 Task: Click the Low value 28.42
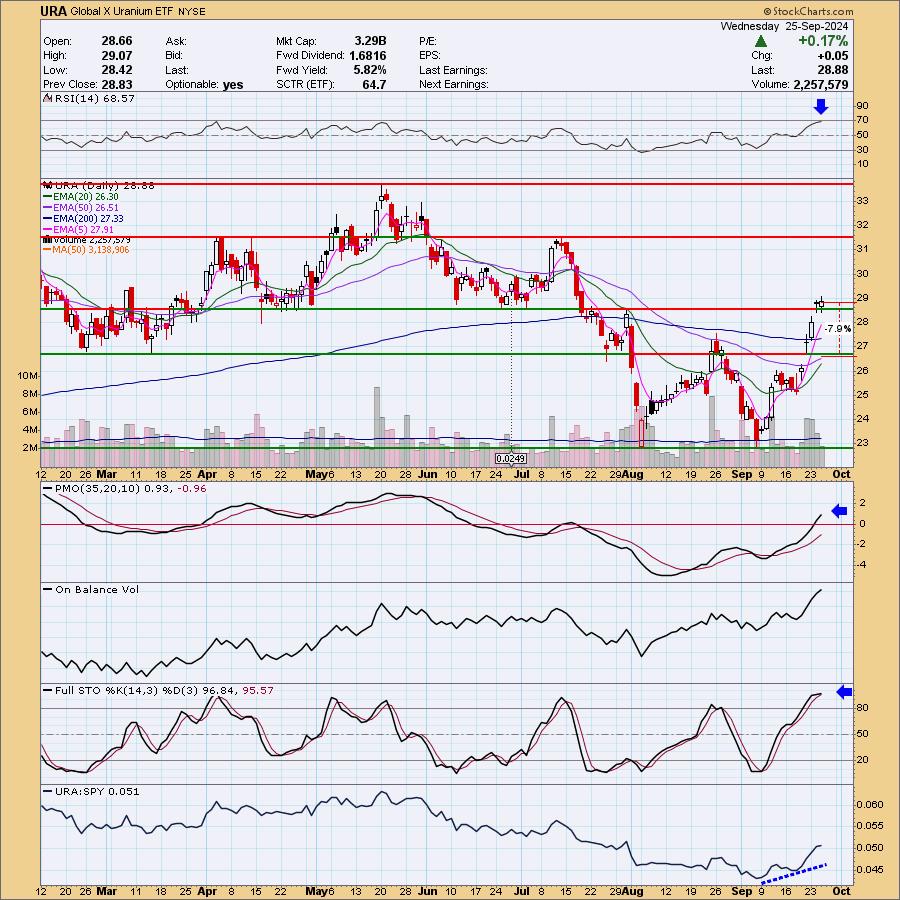pyautogui.click(x=117, y=70)
